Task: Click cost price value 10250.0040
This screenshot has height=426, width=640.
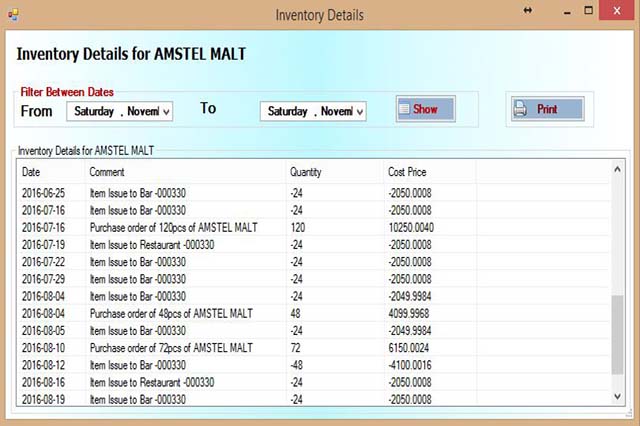Action: click(411, 228)
